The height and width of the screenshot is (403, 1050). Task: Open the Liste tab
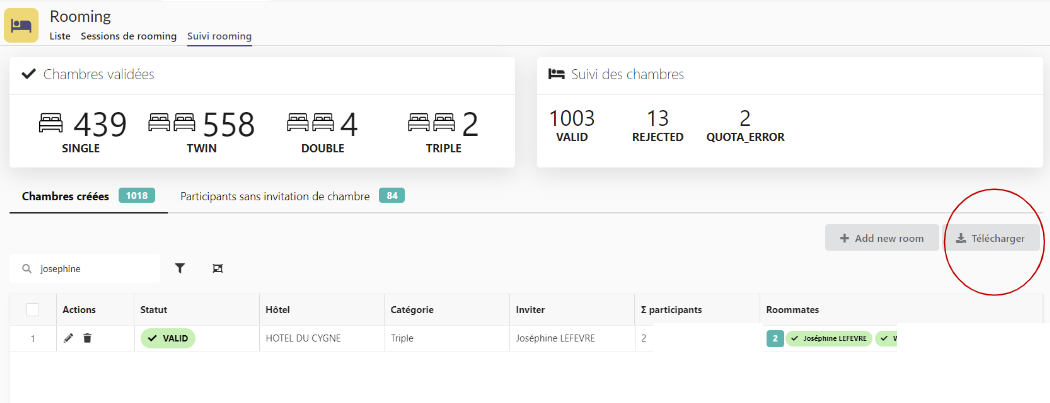coord(60,36)
